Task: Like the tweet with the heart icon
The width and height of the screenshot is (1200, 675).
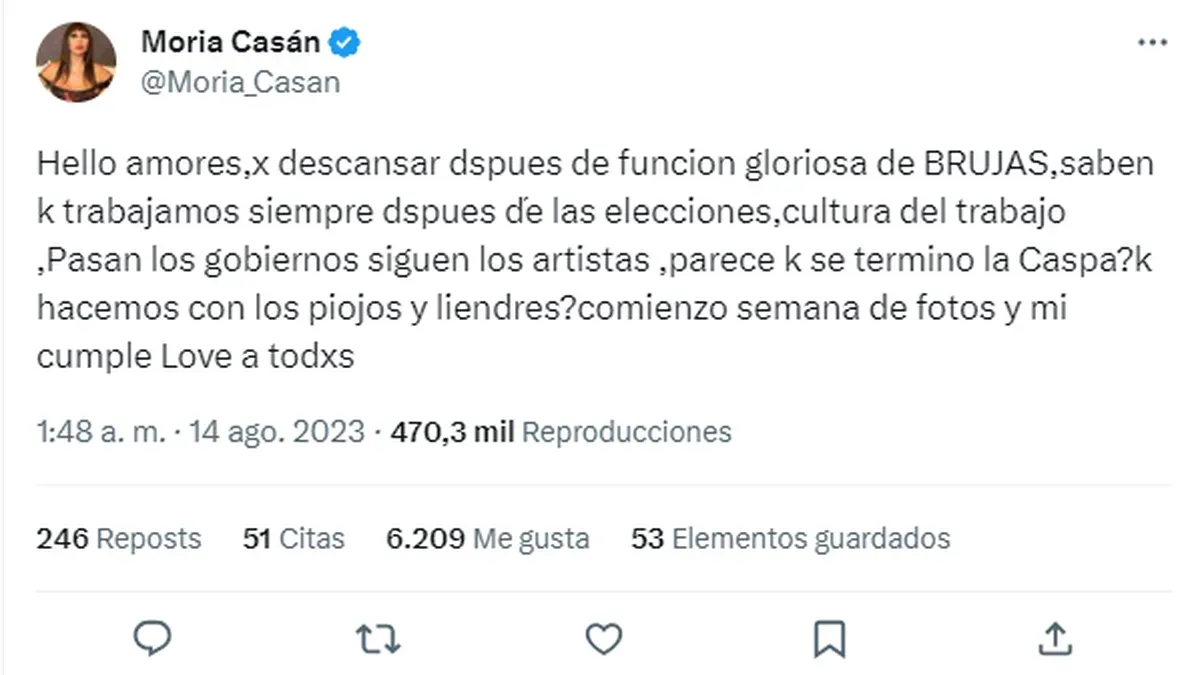Action: [x=601, y=637]
